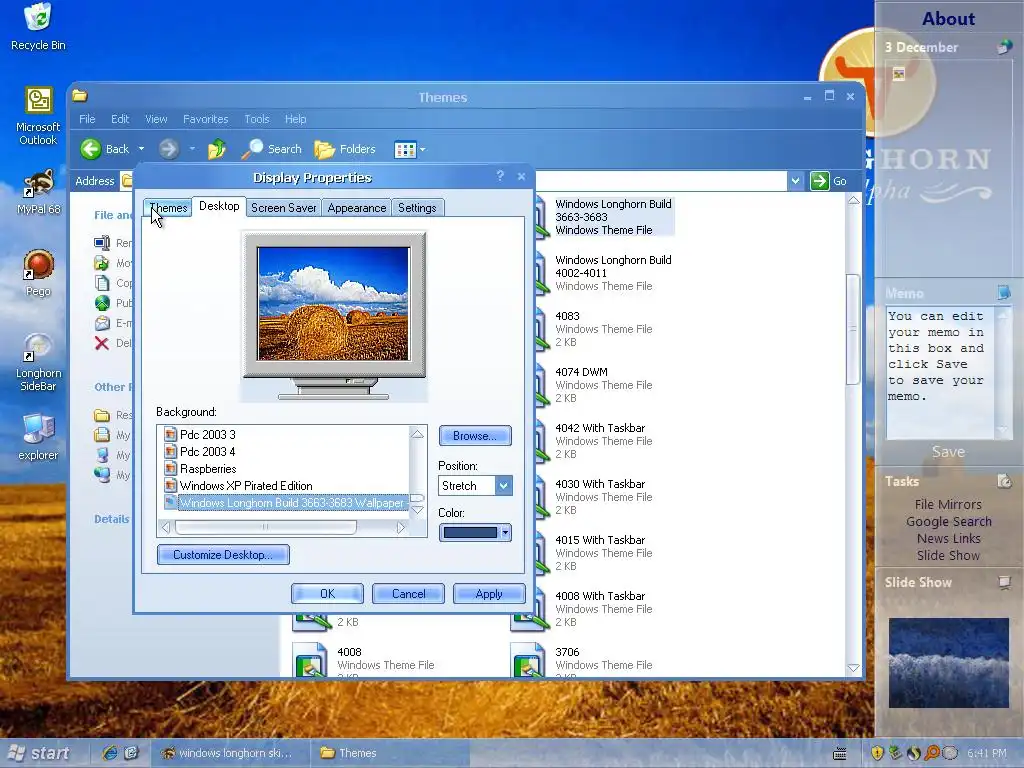Screen dimensions: 1024x768
Task: Click the Themes window vertical scrollbar thumb
Action: (853, 329)
